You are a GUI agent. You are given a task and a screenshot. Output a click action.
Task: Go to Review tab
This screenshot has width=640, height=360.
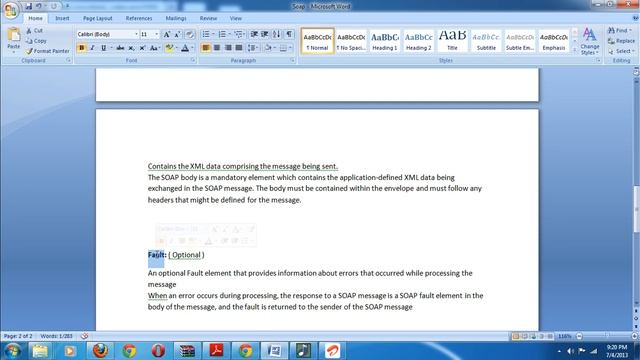(x=208, y=18)
